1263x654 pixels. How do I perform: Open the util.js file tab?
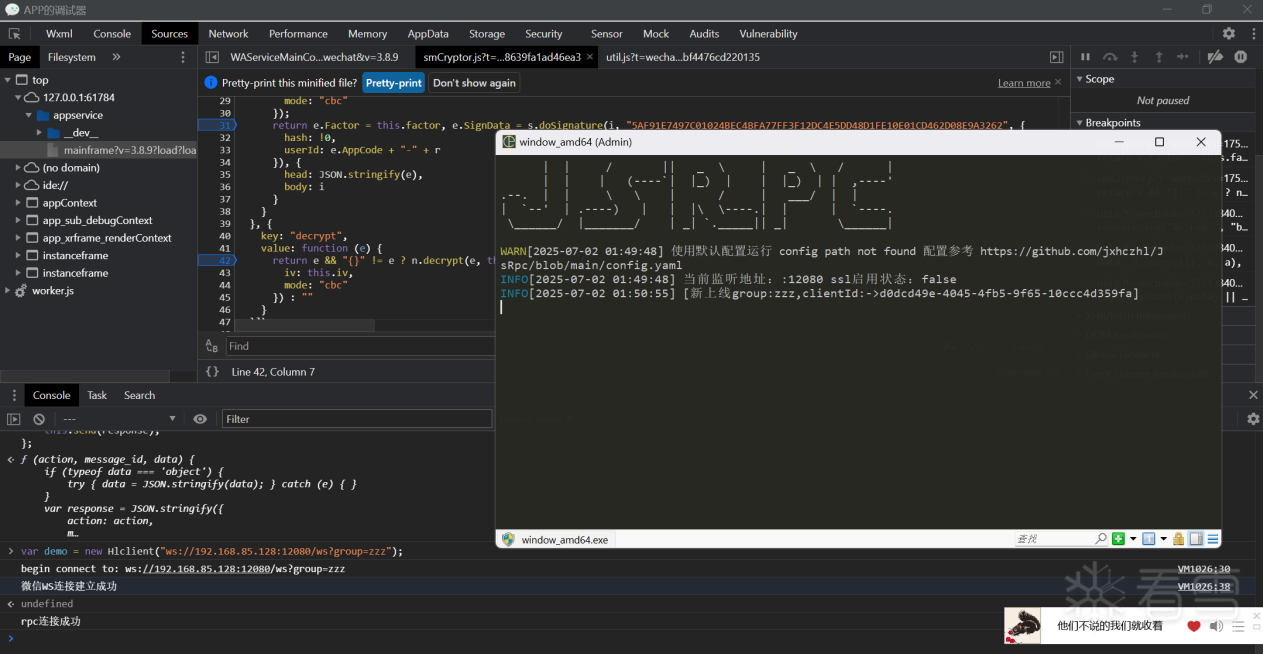click(x=682, y=58)
